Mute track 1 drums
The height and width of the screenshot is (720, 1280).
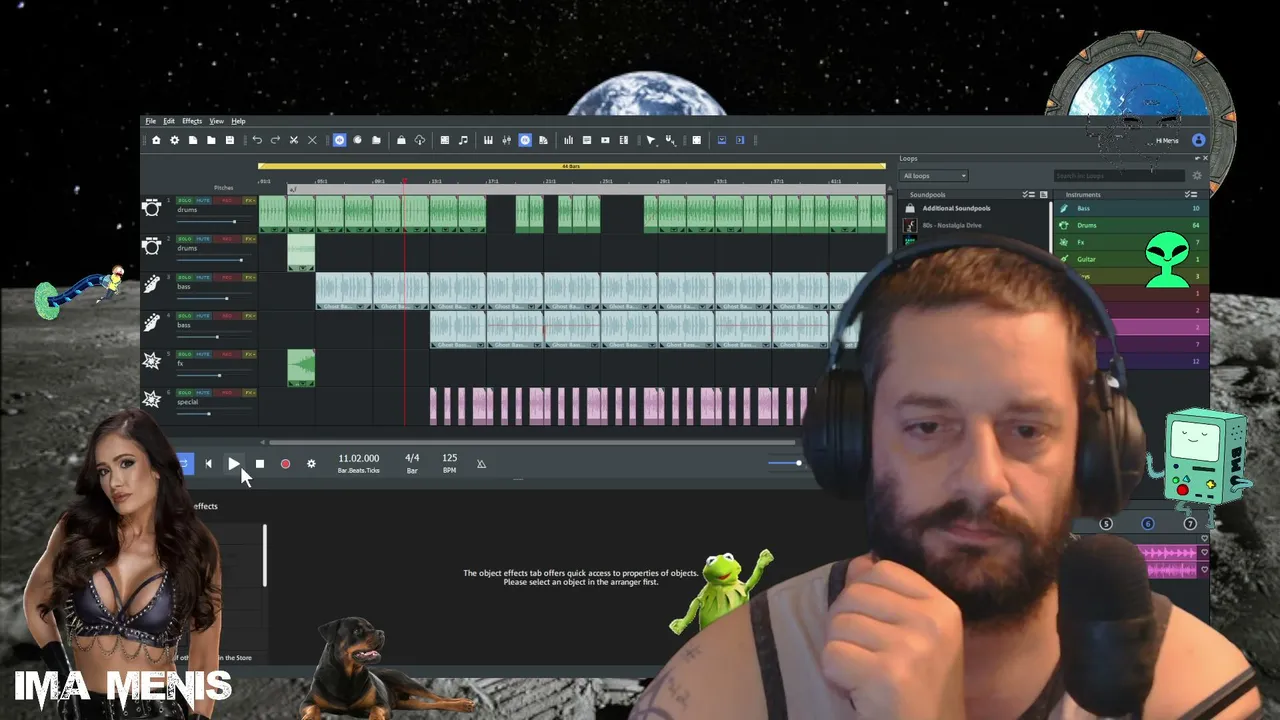203,201
